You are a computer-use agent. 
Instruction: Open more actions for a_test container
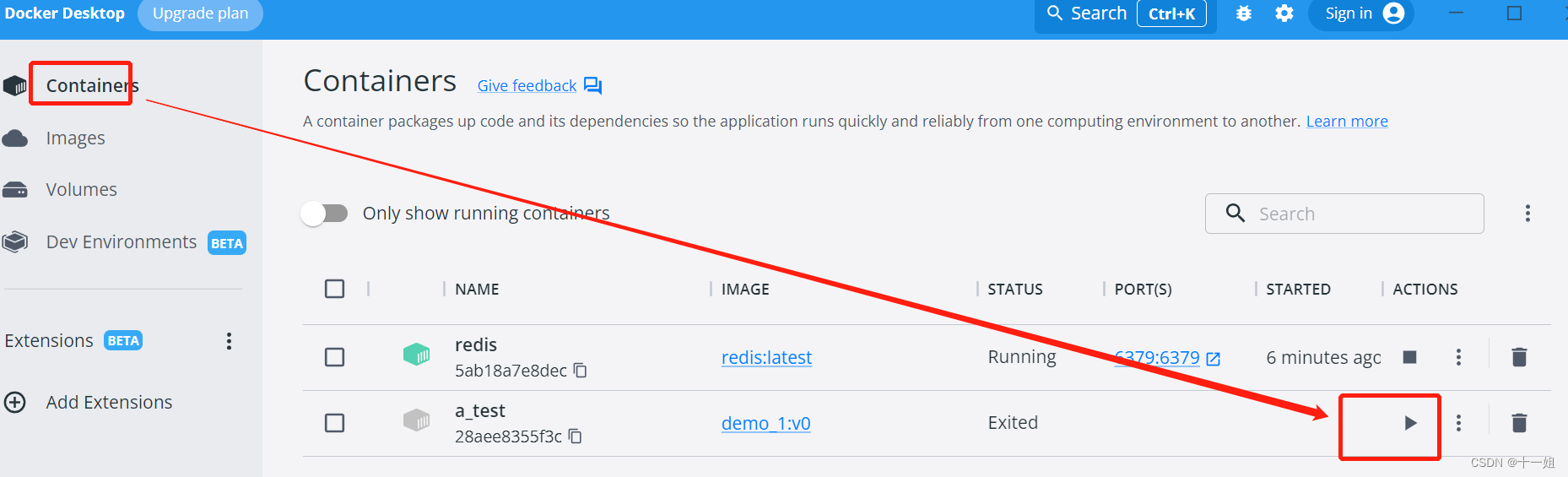point(1458,423)
